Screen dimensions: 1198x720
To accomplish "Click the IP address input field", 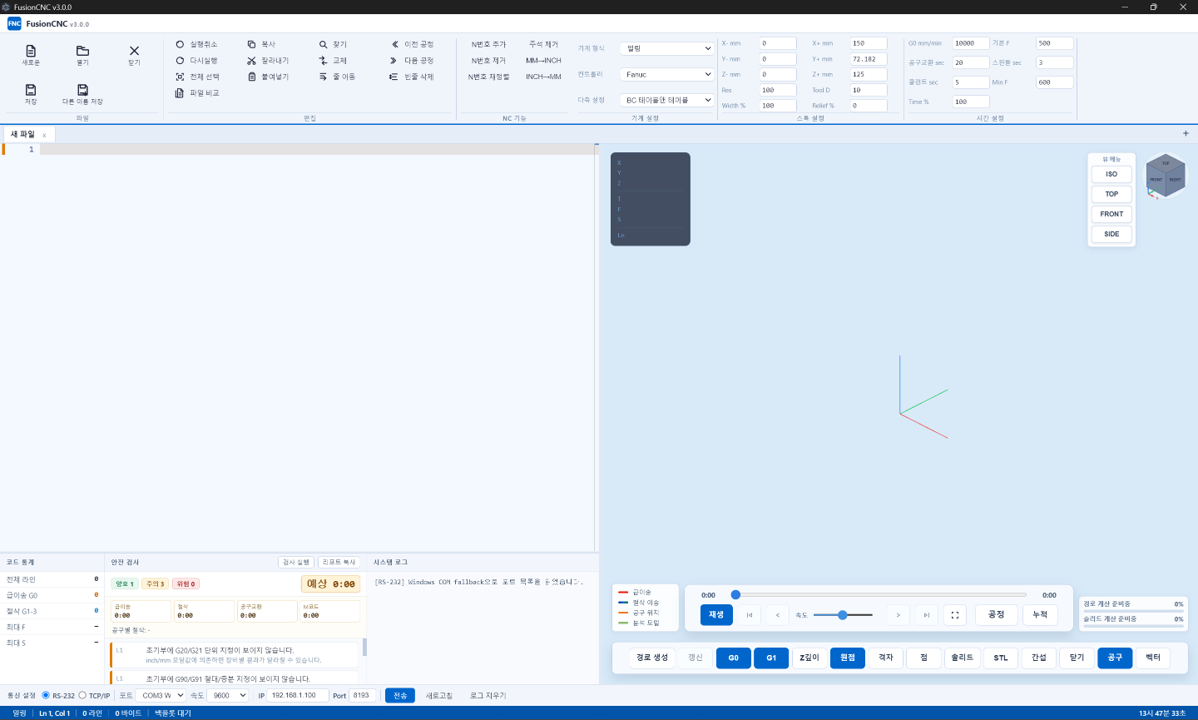I will [297, 696].
